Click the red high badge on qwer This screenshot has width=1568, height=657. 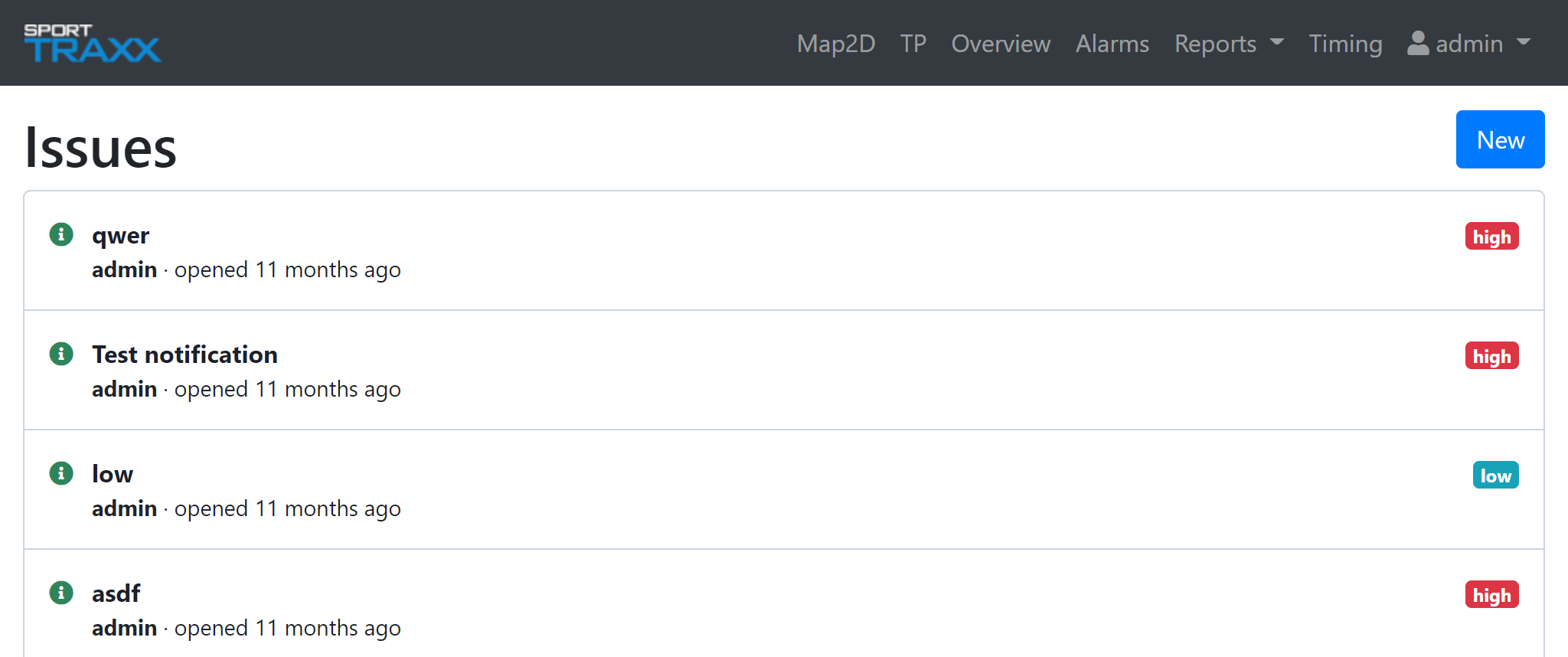[1491, 237]
